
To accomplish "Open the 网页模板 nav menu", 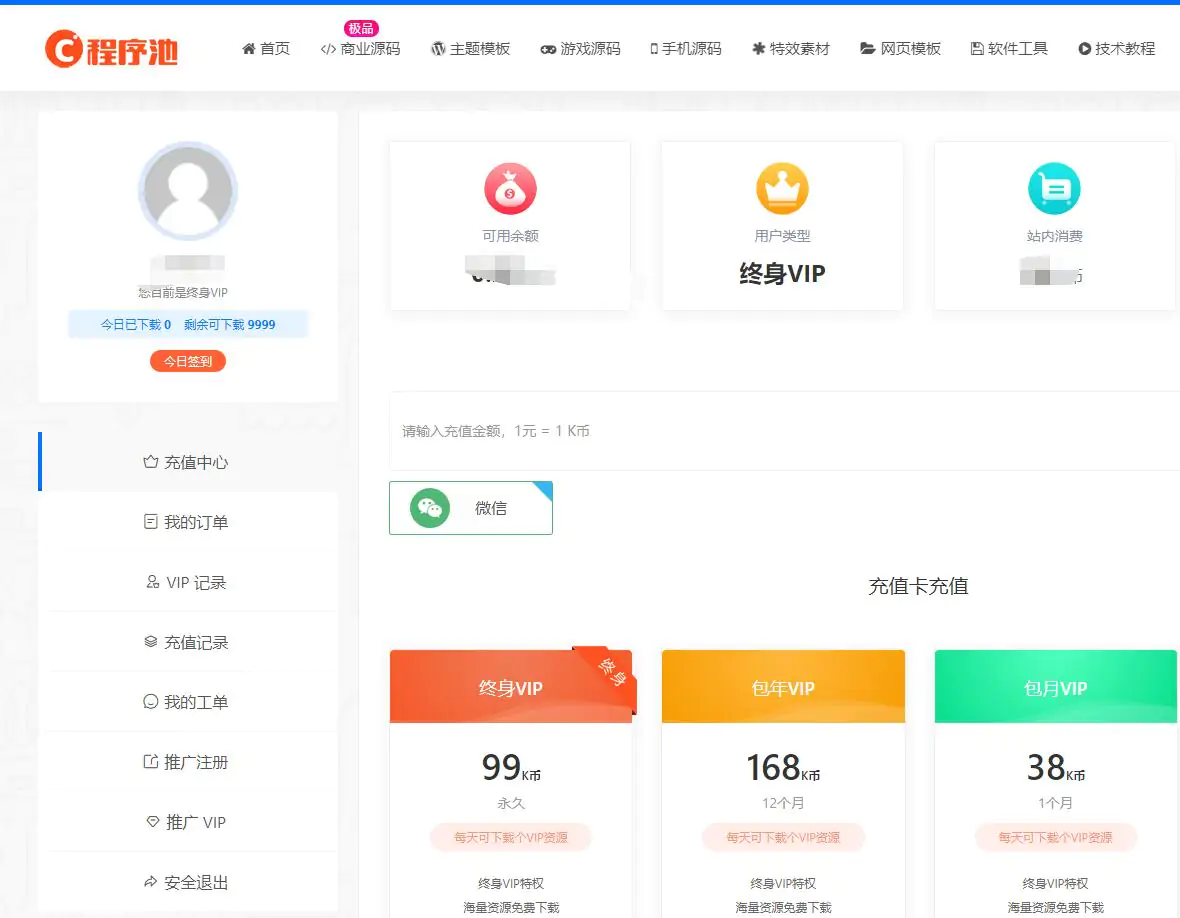I will click(x=900, y=49).
